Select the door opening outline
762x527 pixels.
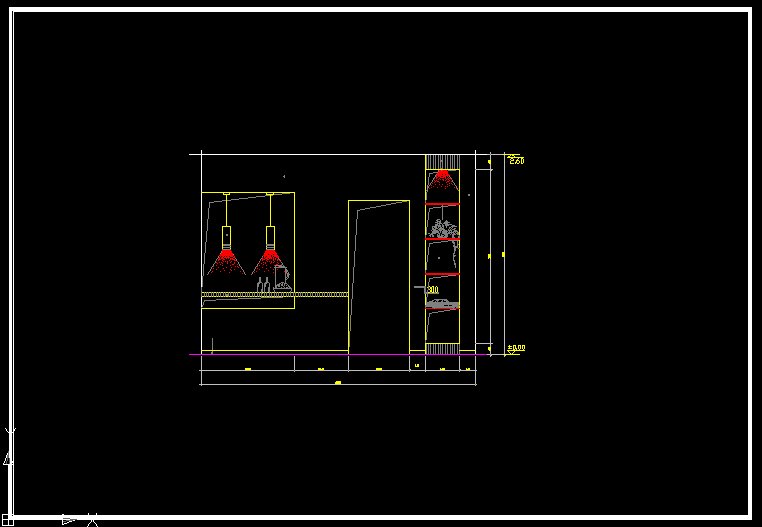click(378, 275)
